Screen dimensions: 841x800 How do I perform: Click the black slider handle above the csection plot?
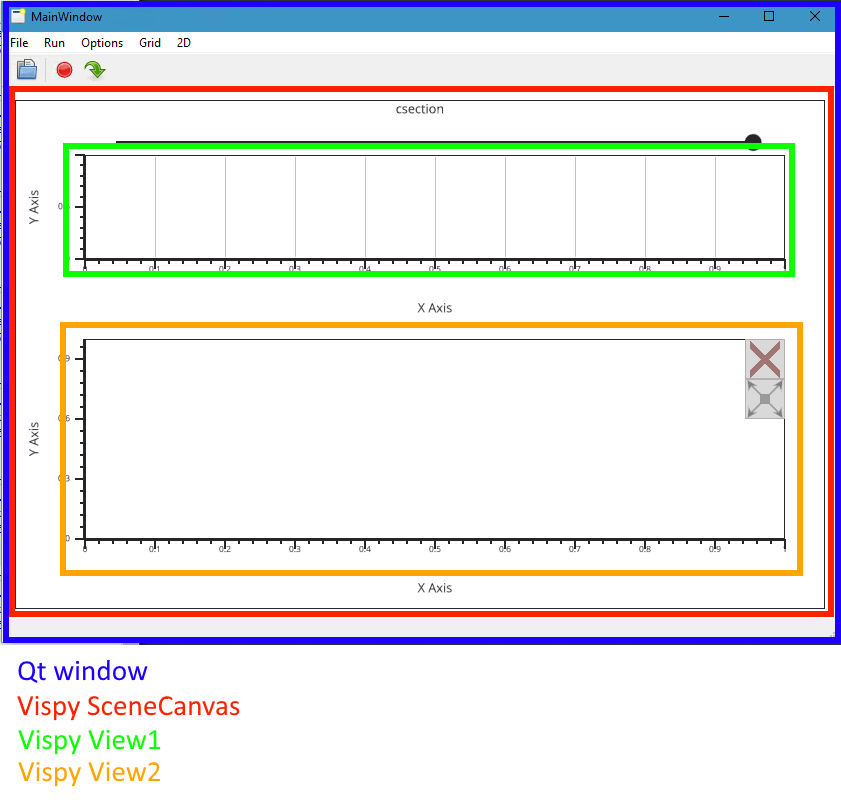point(752,142)
